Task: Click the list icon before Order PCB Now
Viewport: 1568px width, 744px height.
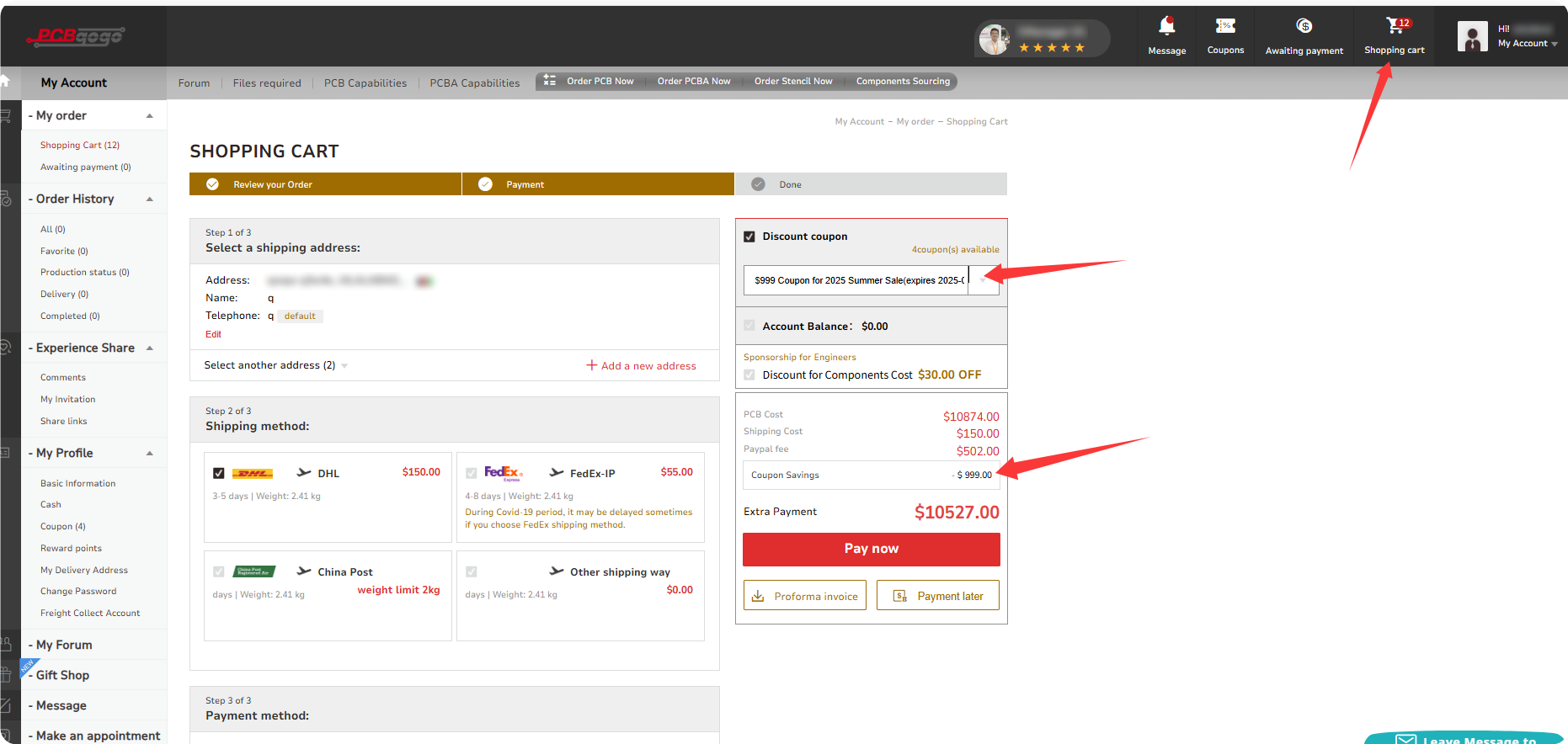Action: coord(550,81)
